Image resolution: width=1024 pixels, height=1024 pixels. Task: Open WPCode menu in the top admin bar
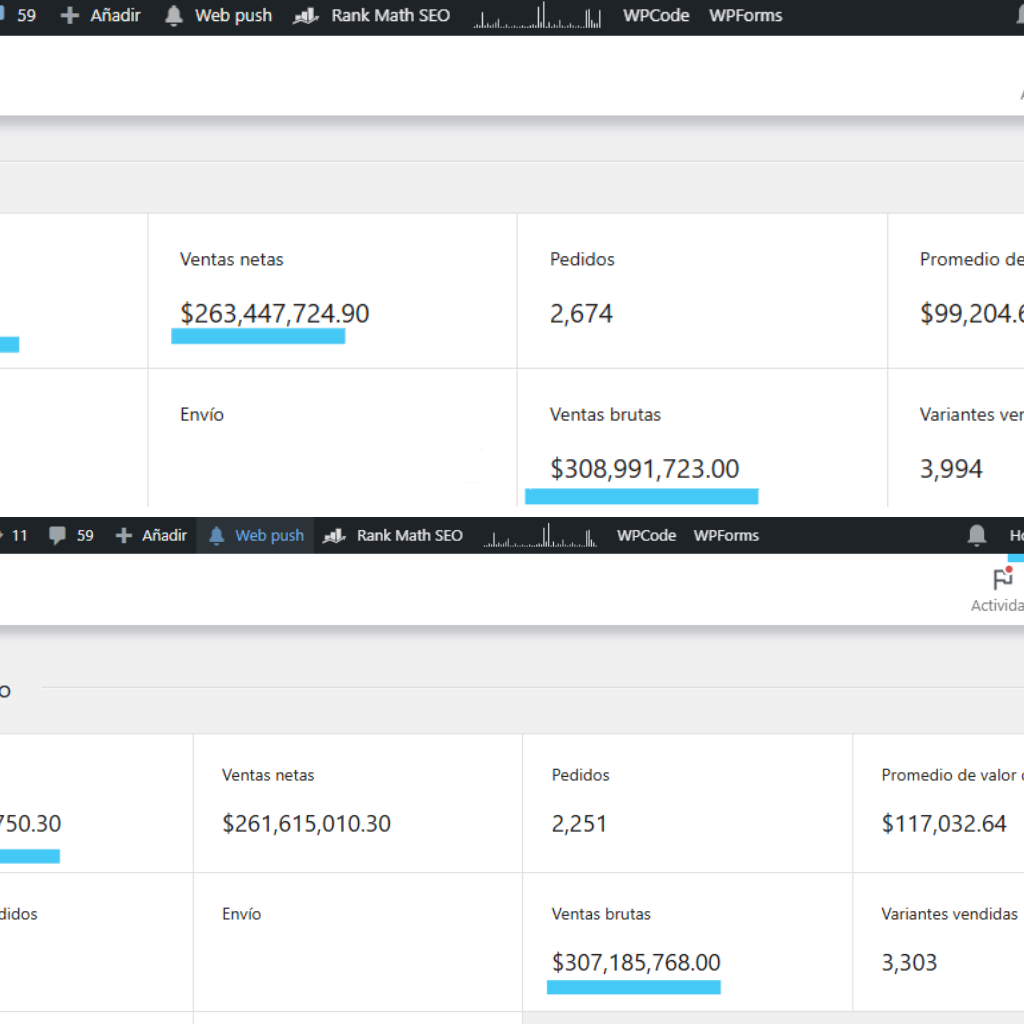coord(656,16)
